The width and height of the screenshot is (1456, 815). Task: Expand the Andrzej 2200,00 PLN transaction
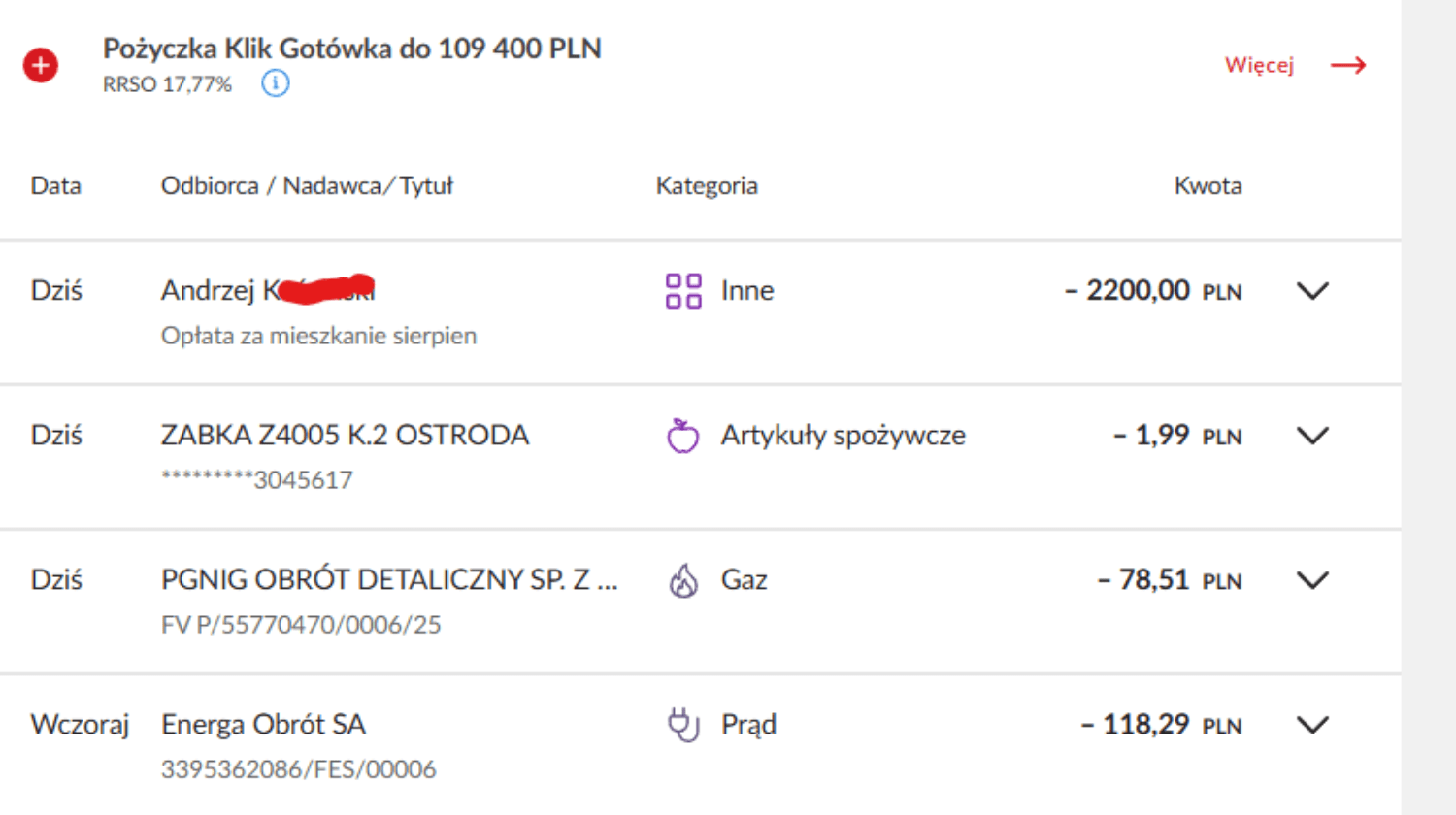pos(1312,291)
